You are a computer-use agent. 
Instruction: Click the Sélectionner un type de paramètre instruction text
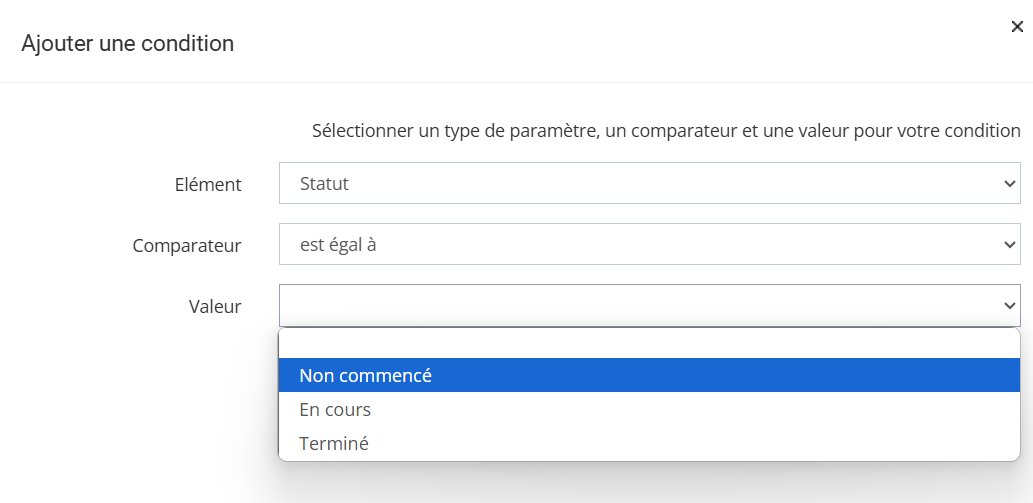pyautogui.click(x=666, y=131)
